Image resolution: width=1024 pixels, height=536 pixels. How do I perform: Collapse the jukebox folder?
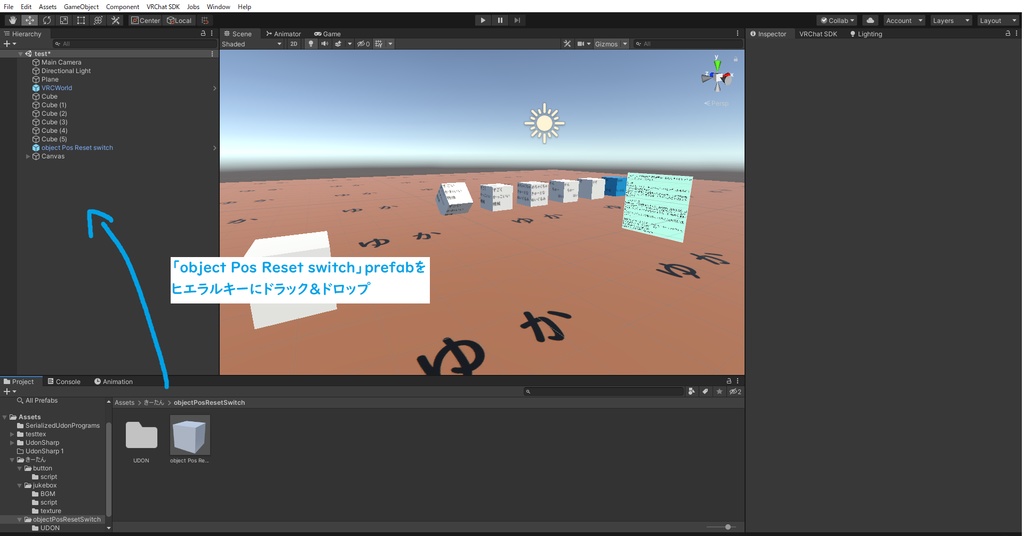pyautogui.click(x=20, y=486)
